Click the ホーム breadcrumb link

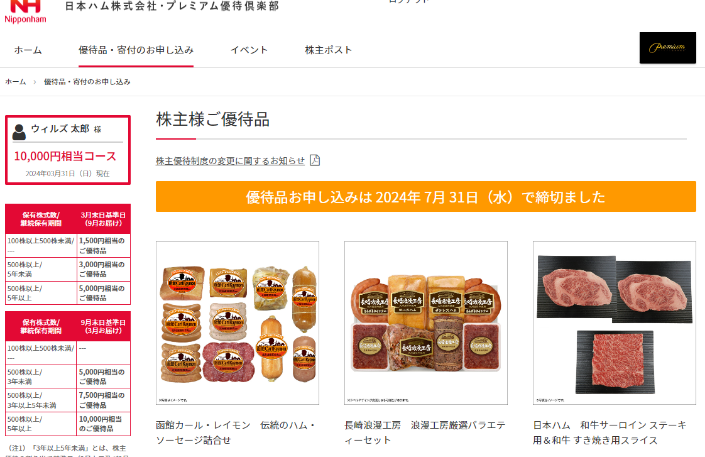tap(15, 82)
